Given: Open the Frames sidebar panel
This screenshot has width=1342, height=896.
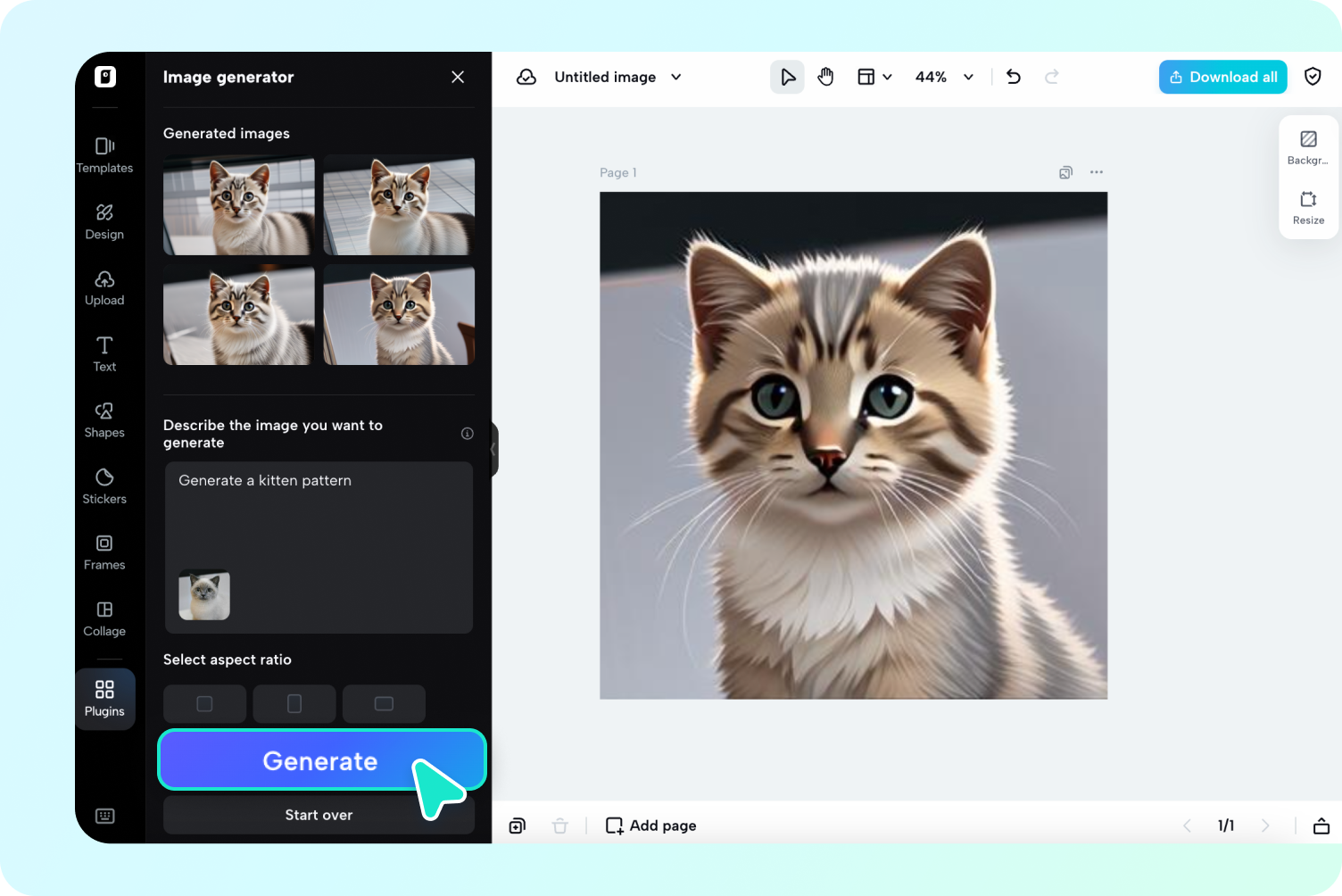Looking at the screenshot, I should [104, 552].
